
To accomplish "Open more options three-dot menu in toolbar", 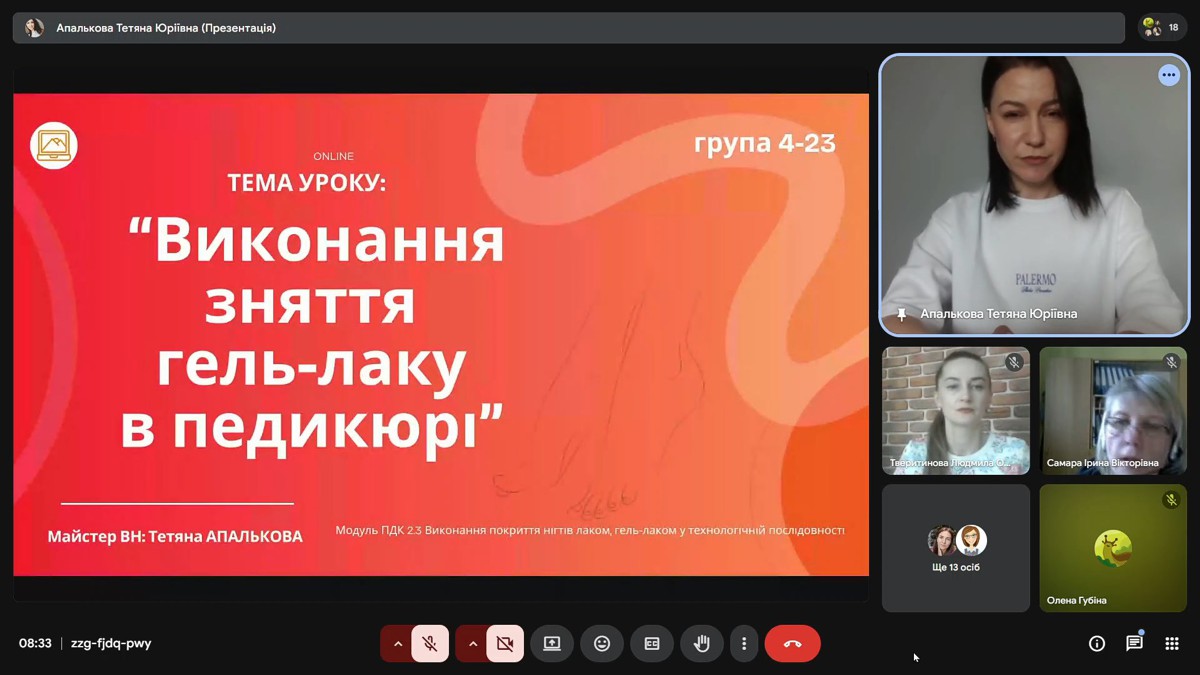I will coord(744,644).
